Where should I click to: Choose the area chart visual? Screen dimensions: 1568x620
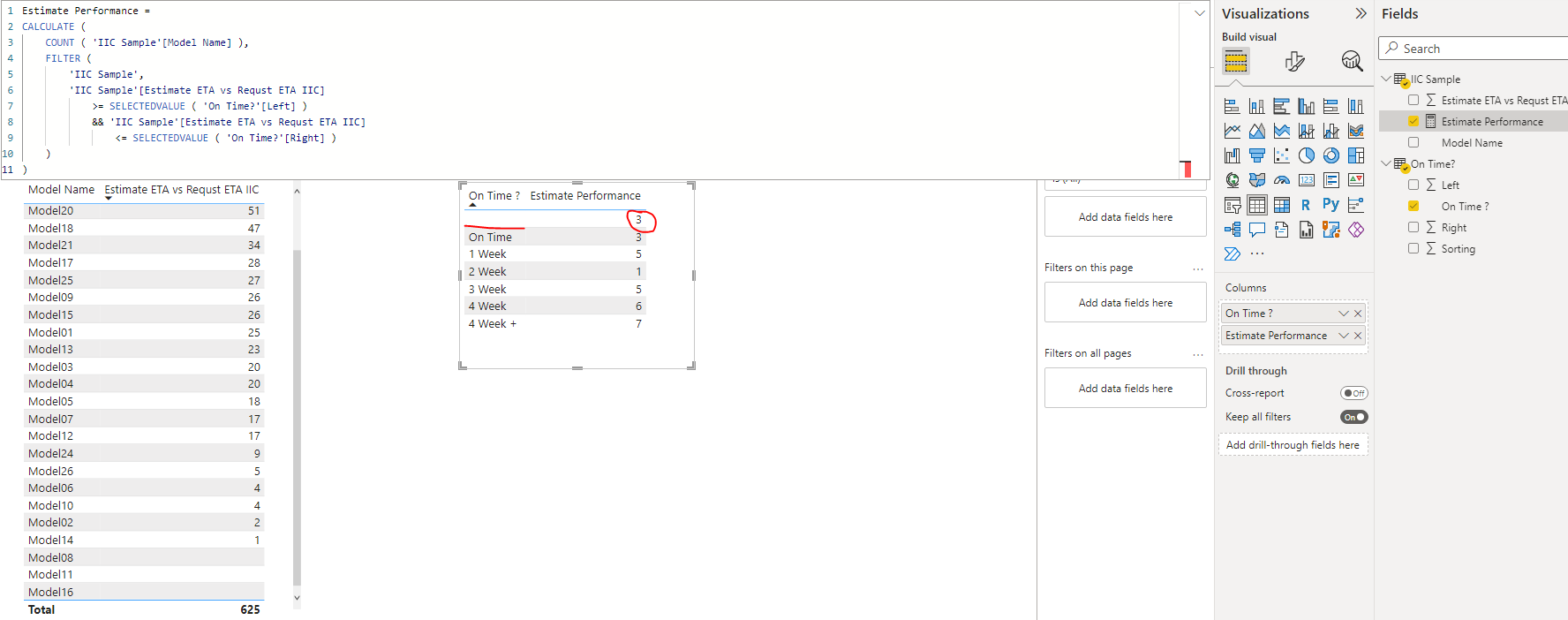pyautogui.click(x=1257, y=132)
